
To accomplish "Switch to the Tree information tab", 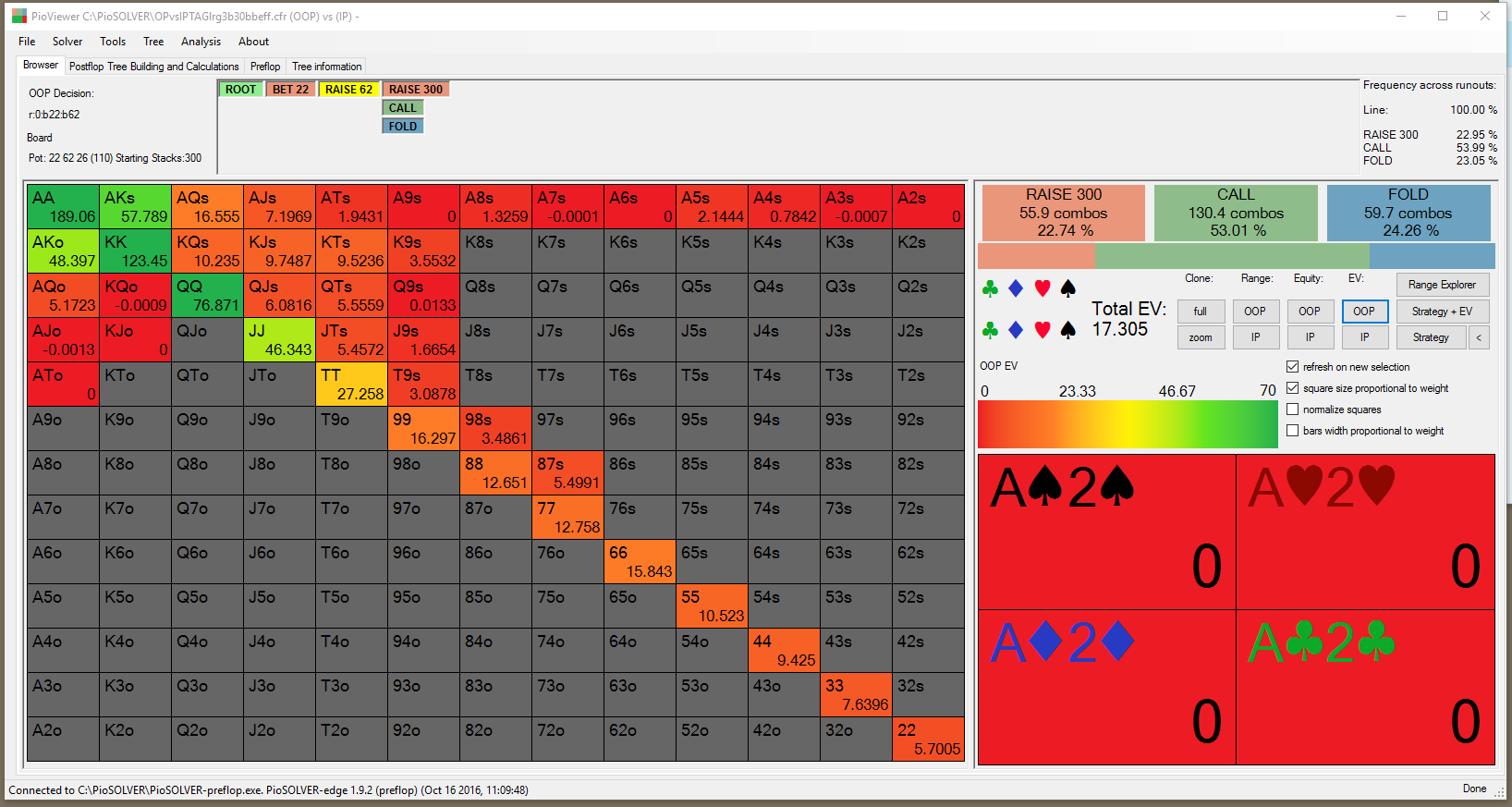I will coord(327,67).
